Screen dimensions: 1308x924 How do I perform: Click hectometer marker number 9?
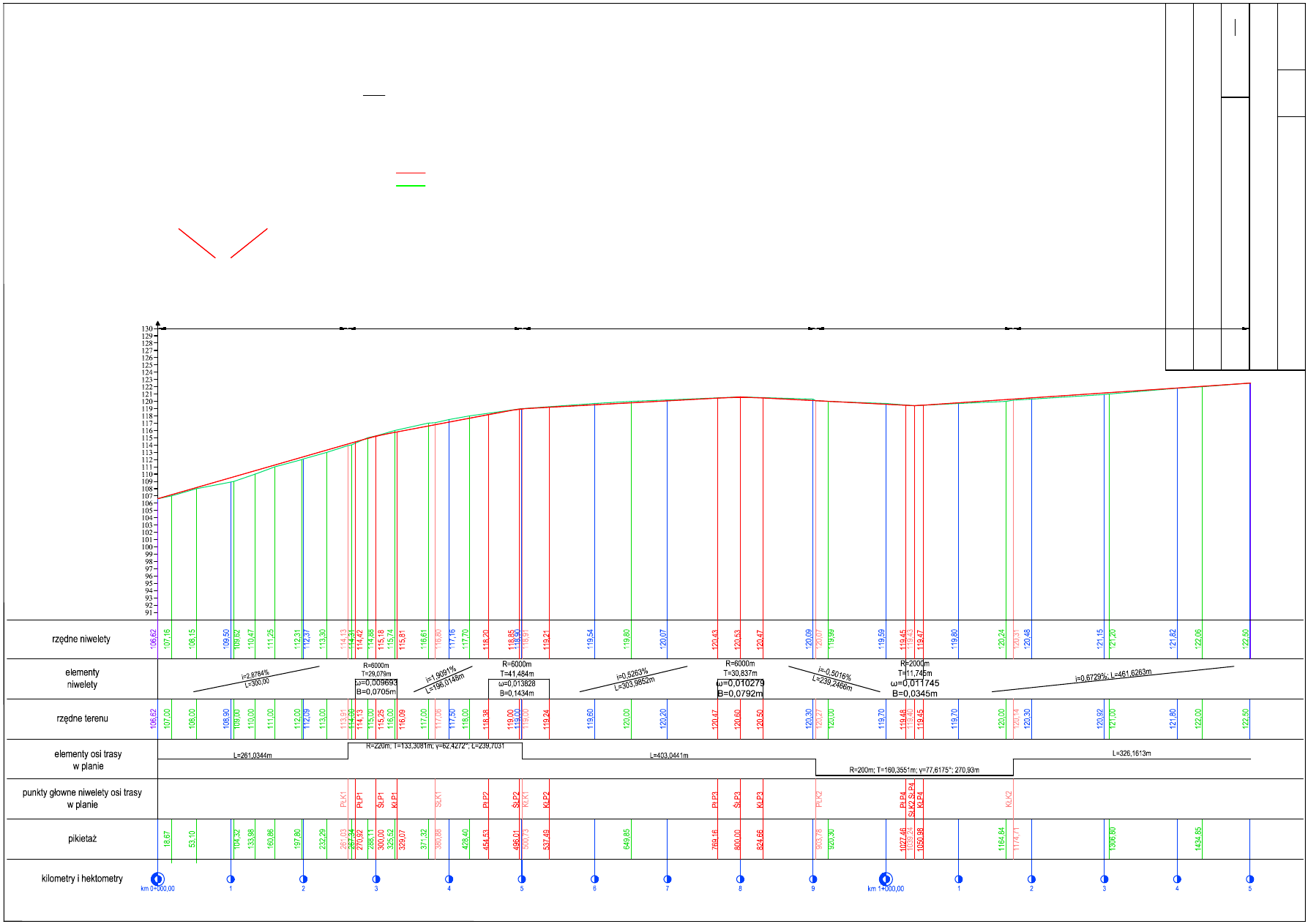812,879
